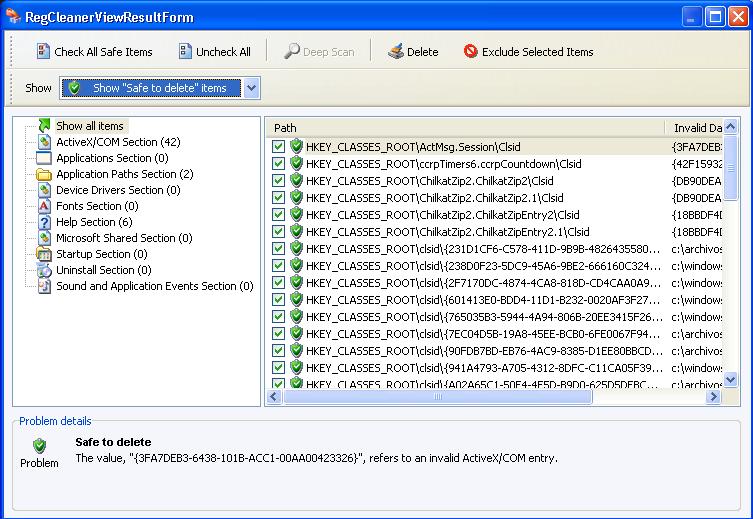This screenshot has width=753, height=519.
Task: Click the ActiveX/COM Section icon
Action: click(44, 142)
